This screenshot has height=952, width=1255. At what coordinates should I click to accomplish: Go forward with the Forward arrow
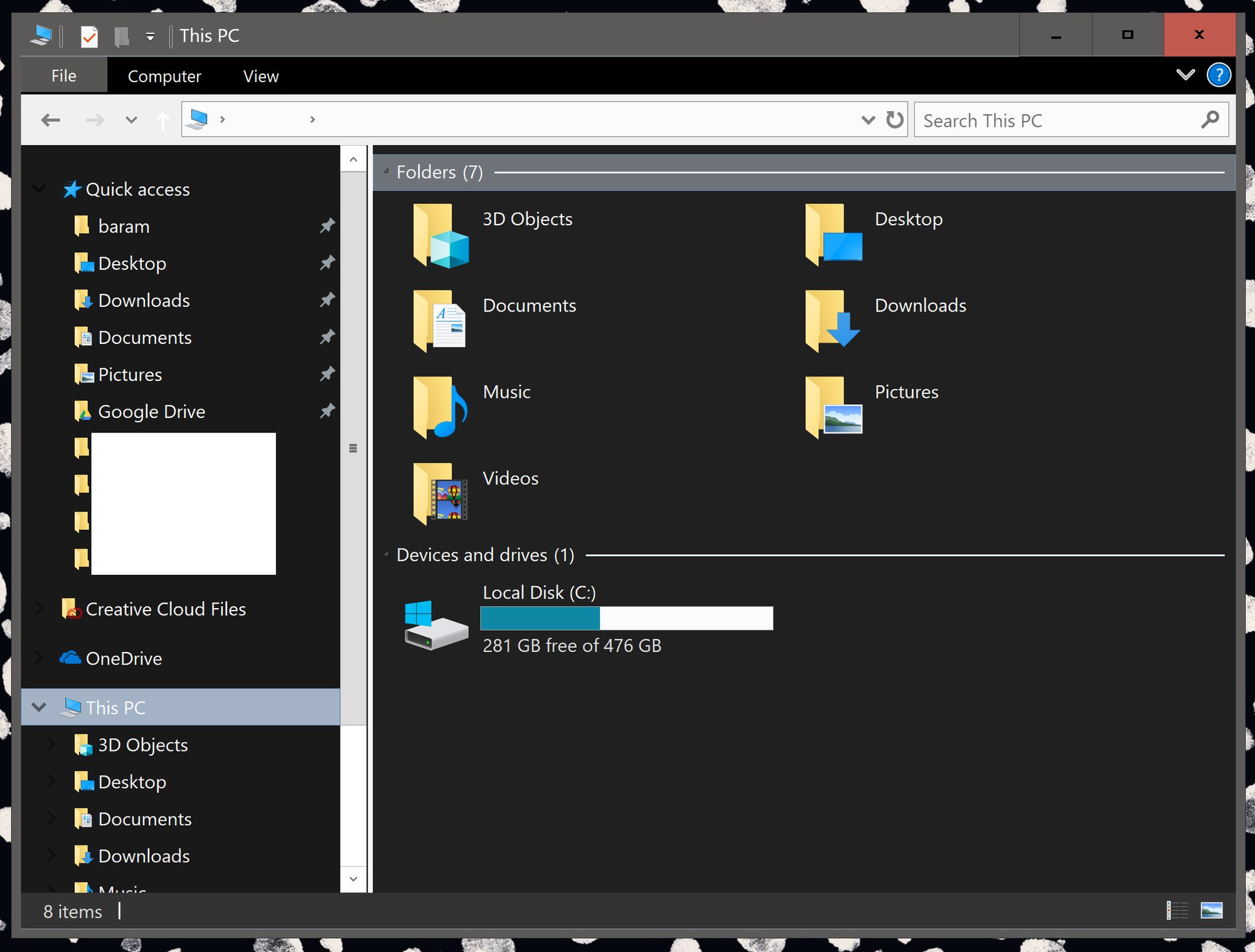click(x=95, y=119)
